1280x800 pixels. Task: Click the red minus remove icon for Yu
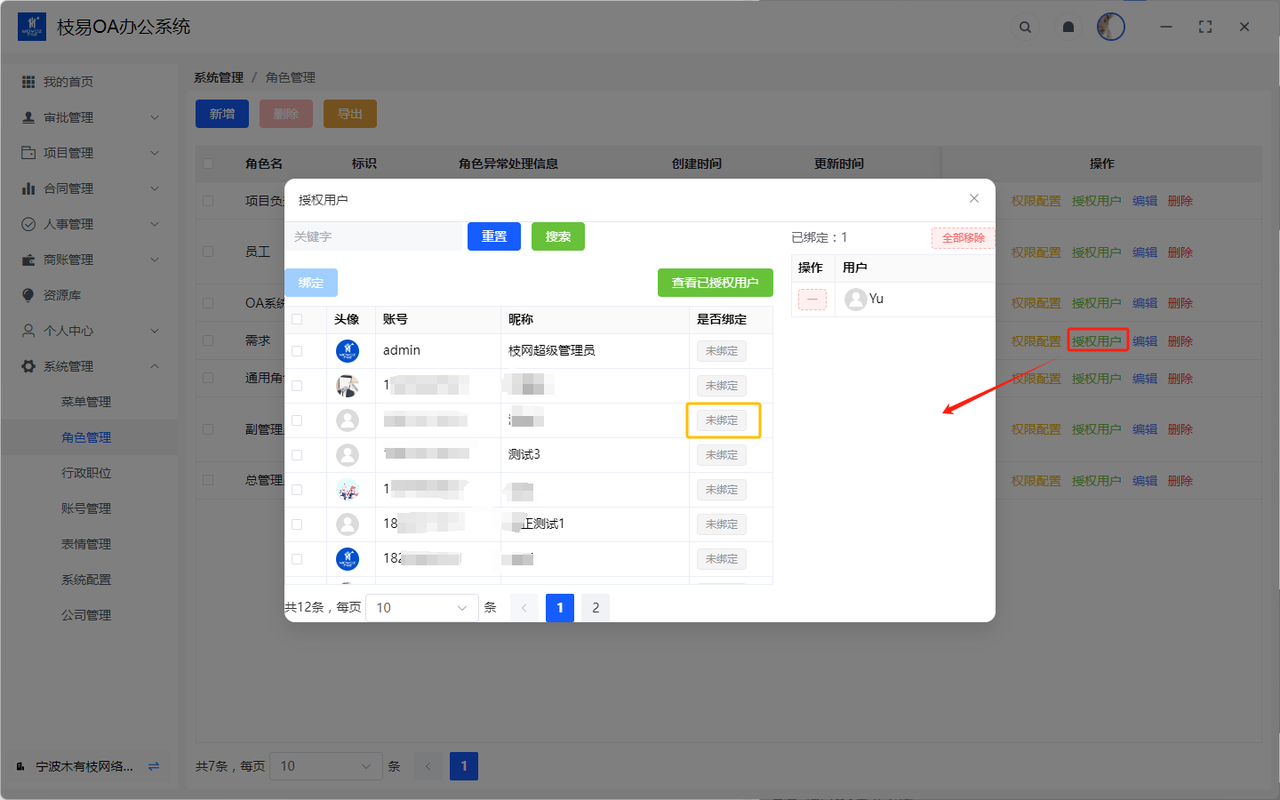click(x=812, y=299)
